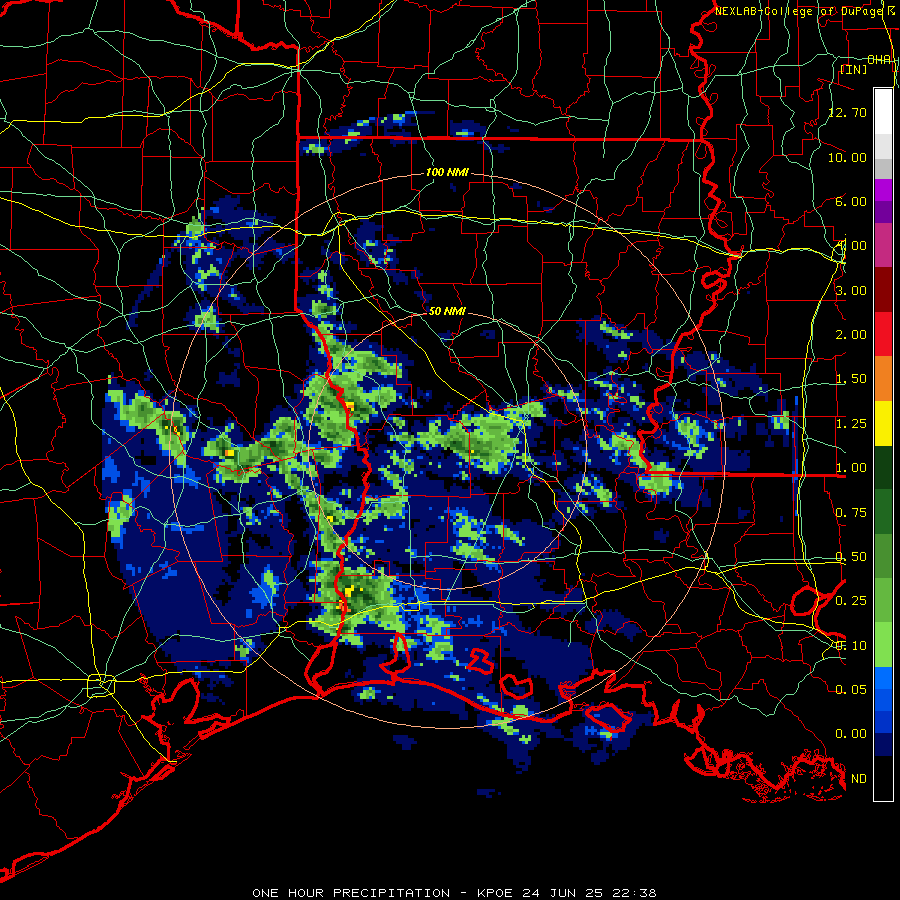Select the 1.00 legend value
Screen dimensions: 900x900
click(851, 468)
